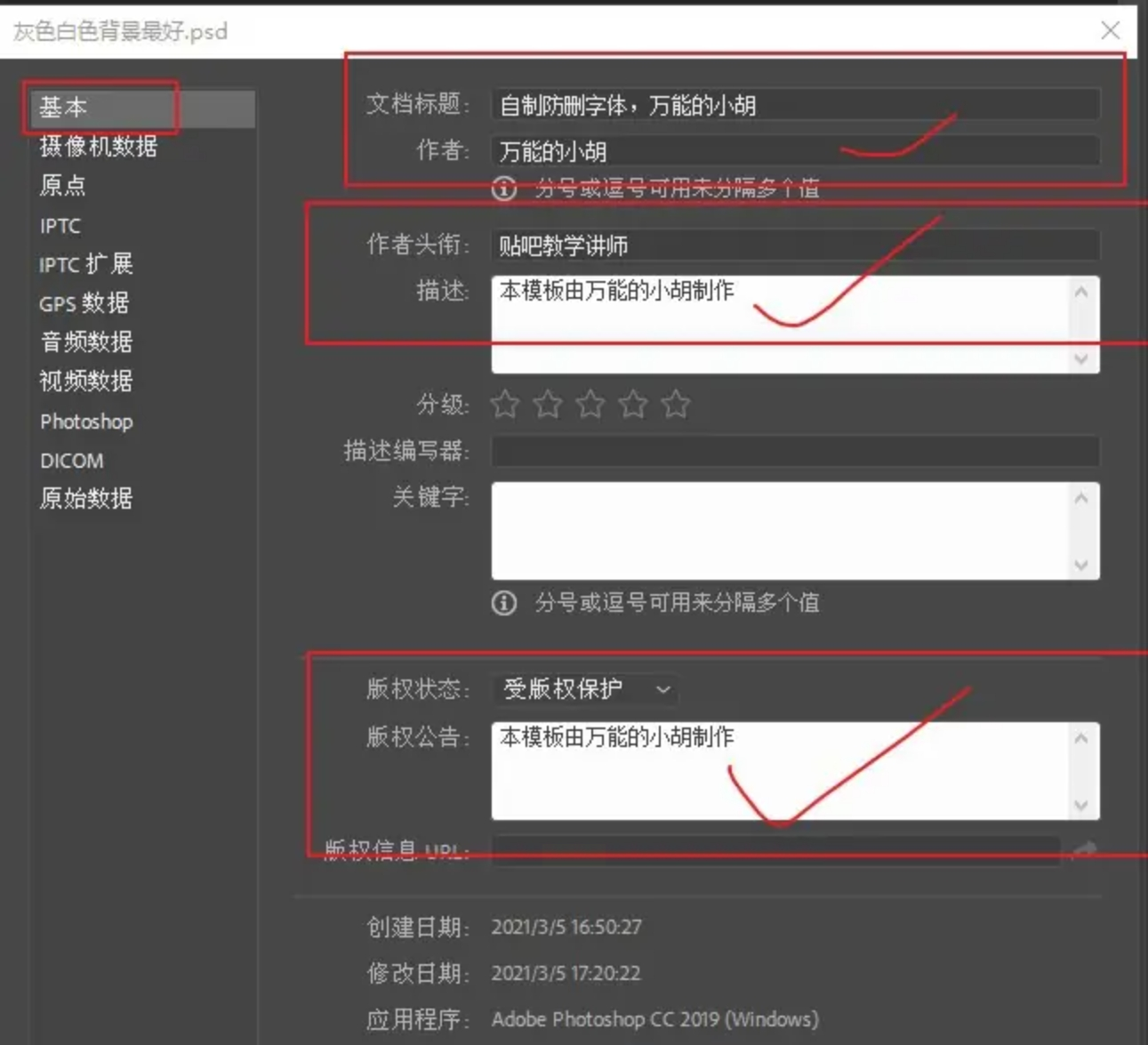
Task: Click the fourth rating star
Action: [633, 405]
